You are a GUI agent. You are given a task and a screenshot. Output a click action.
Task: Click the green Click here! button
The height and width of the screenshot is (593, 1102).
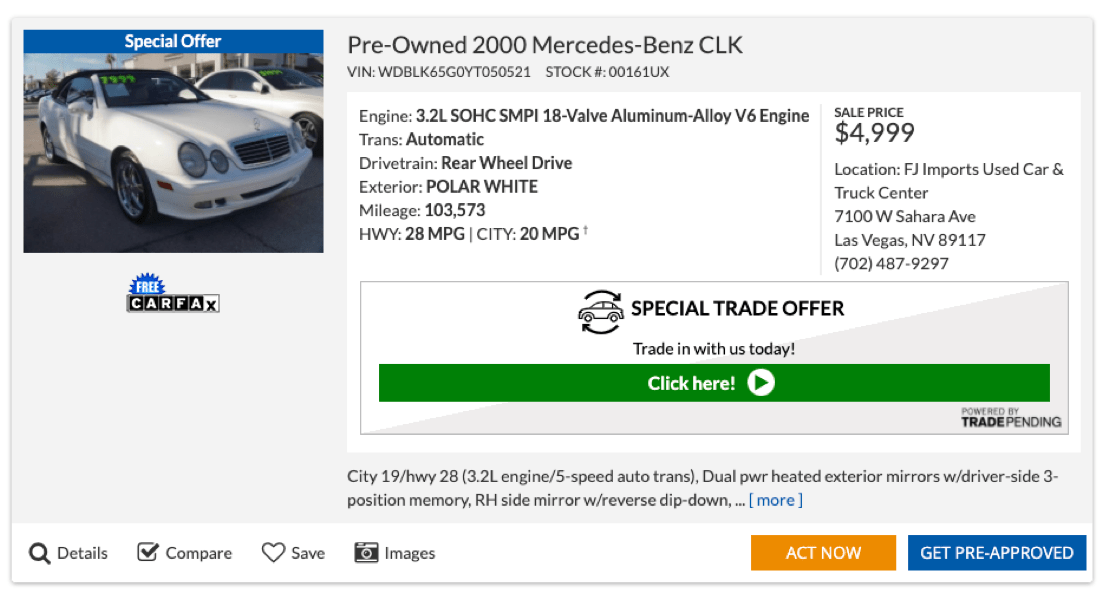pyautogui.click(x=713, y=383)
